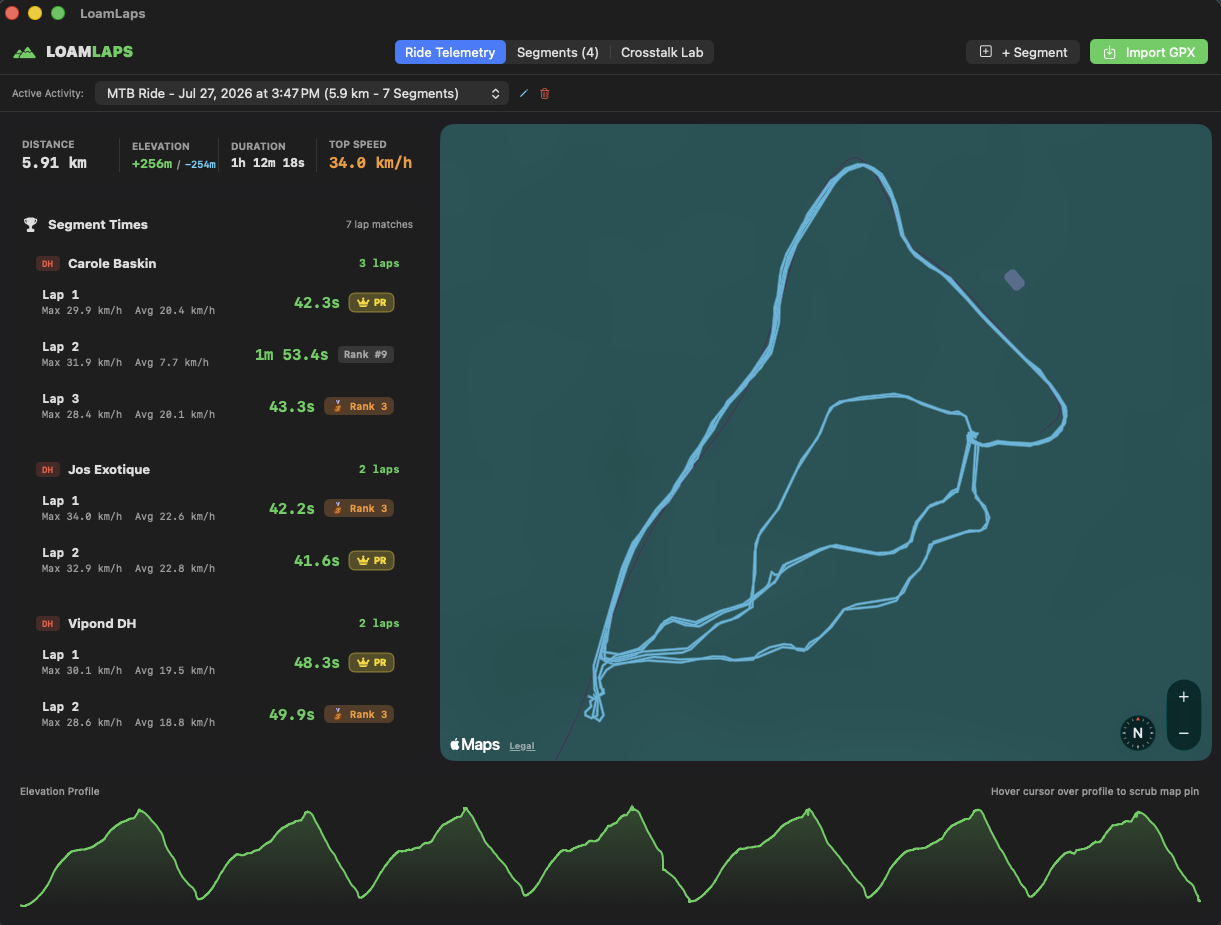This screenshot has height=925, width=1221.
Task: Click the 7 lap matches label
Action: coord(379,225)
